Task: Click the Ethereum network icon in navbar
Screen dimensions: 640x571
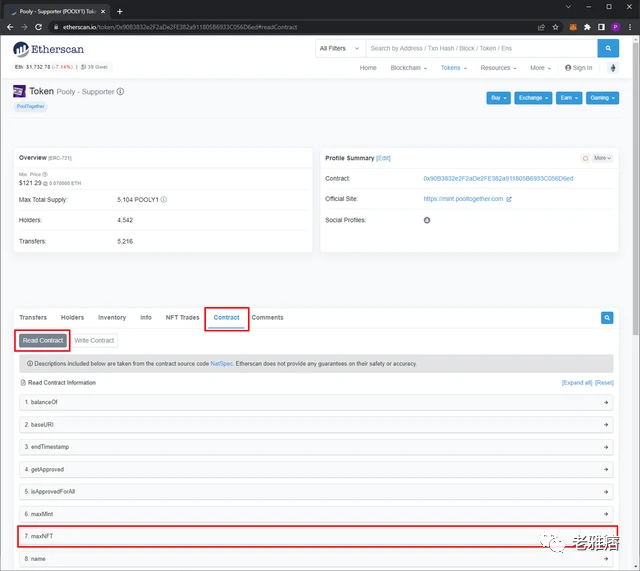Action: pos(613,68)
